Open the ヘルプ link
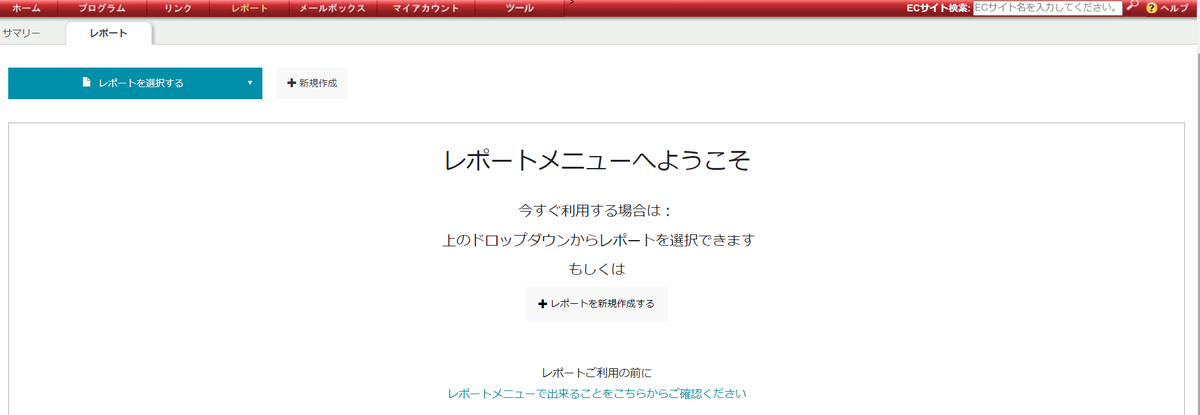 pos(1174,8)
